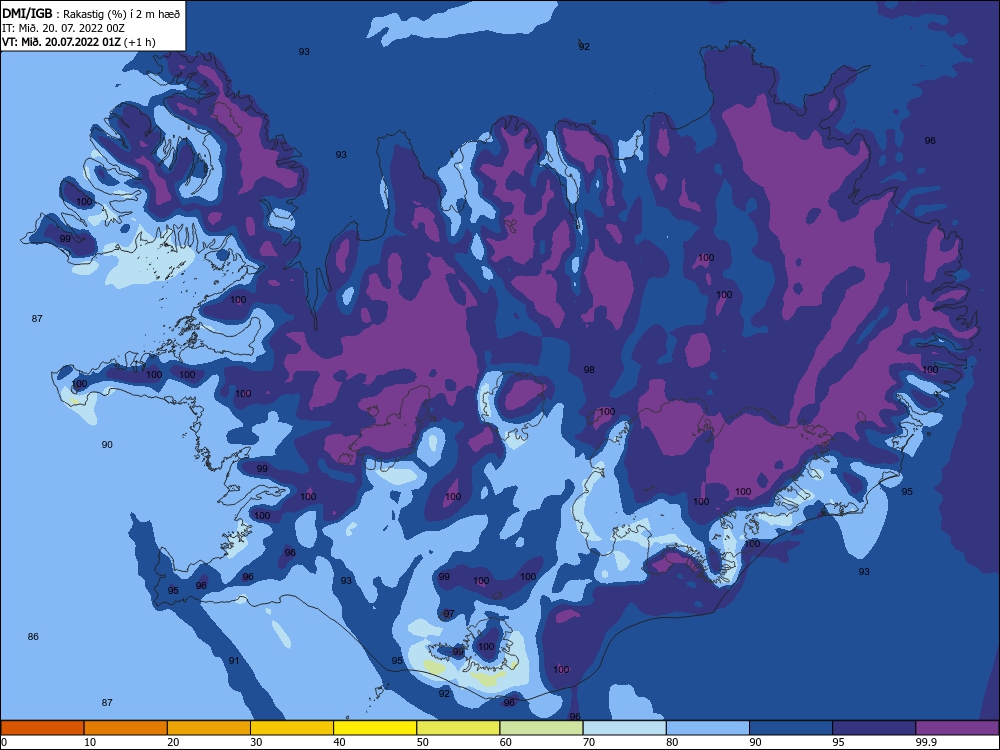
Task: Pick the purple above-99.9 legend swatch
Action: click(957, 728)
